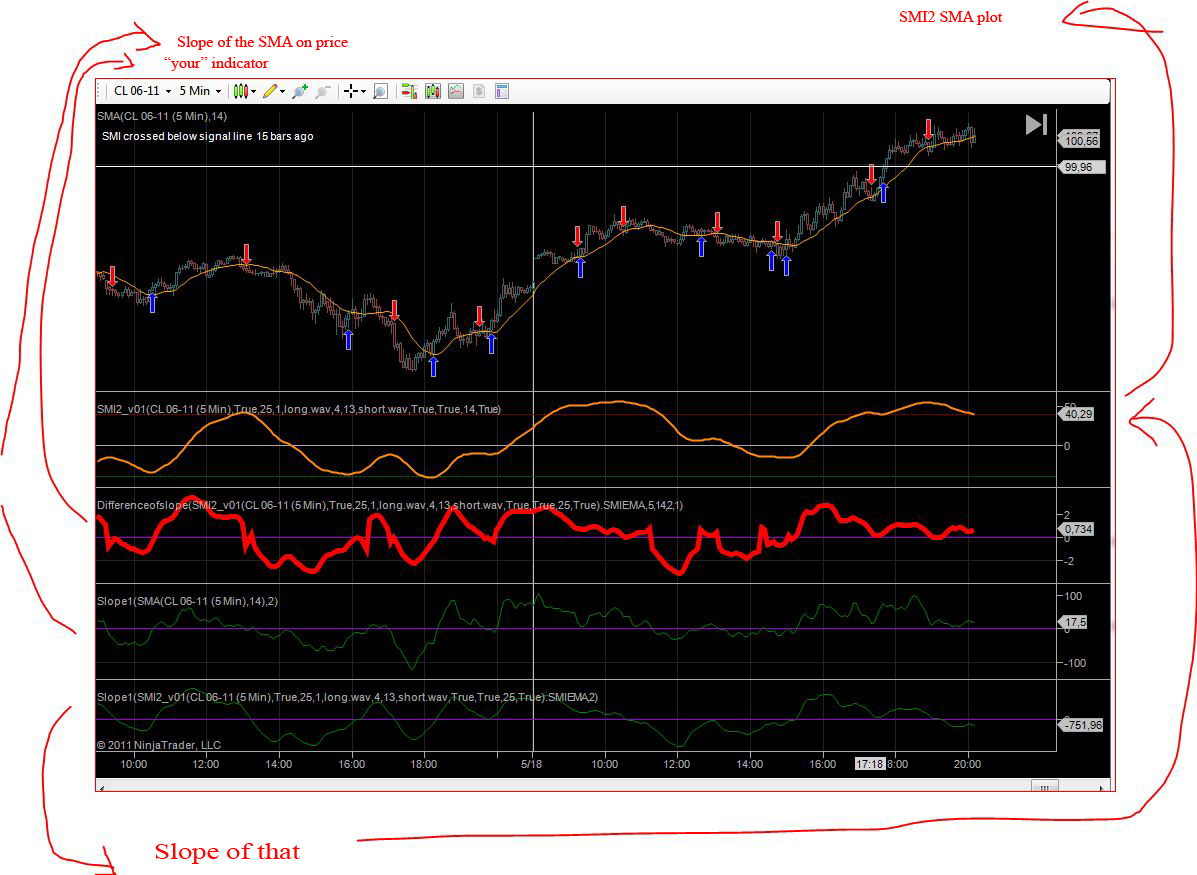The height and width of the screenshot is (875, 1197).
Task: Select the crosshair cursor tool
Action: pyautogui.click(x=351, y=92)
